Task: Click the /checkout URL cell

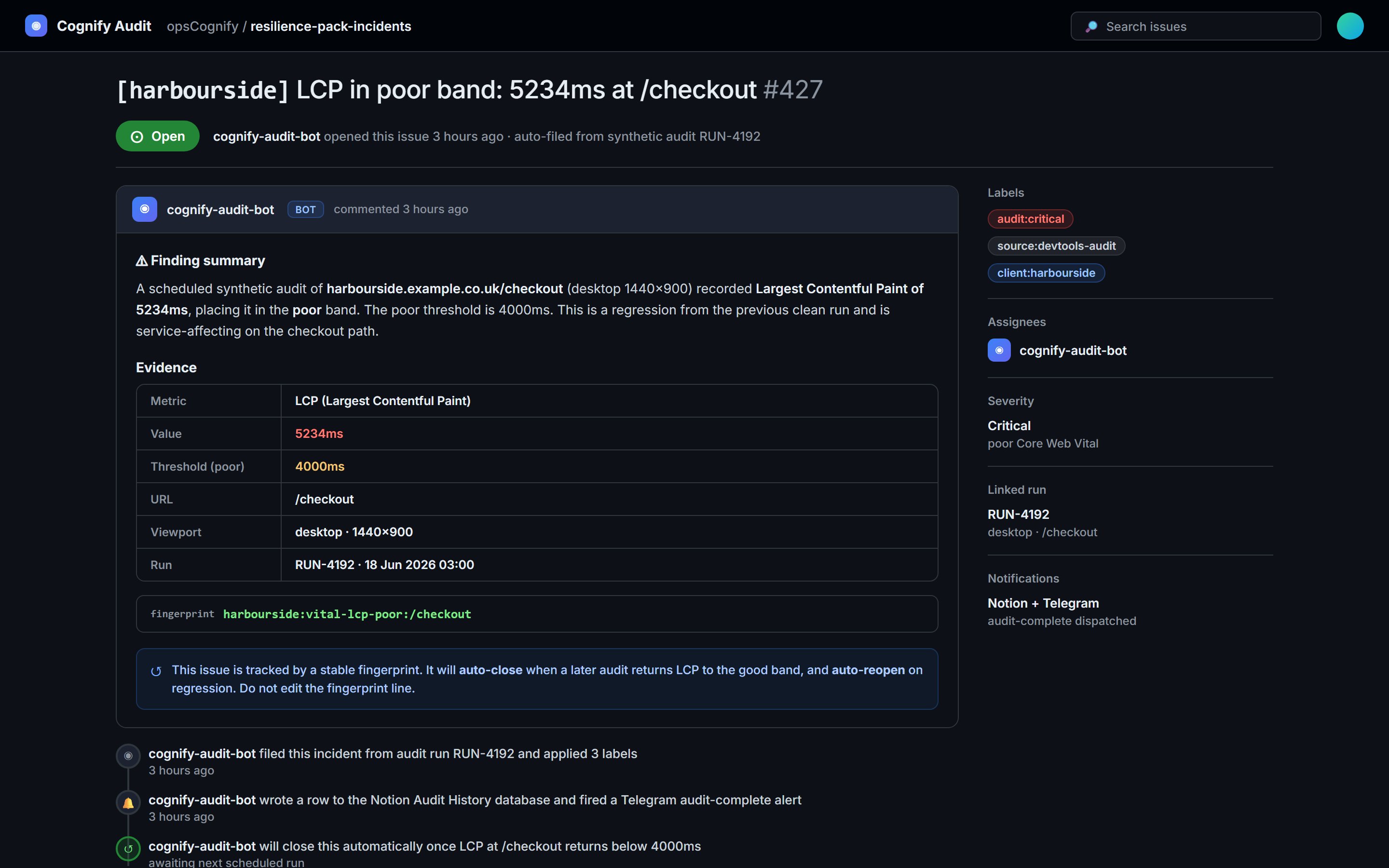Action: [x=609, y=499]
